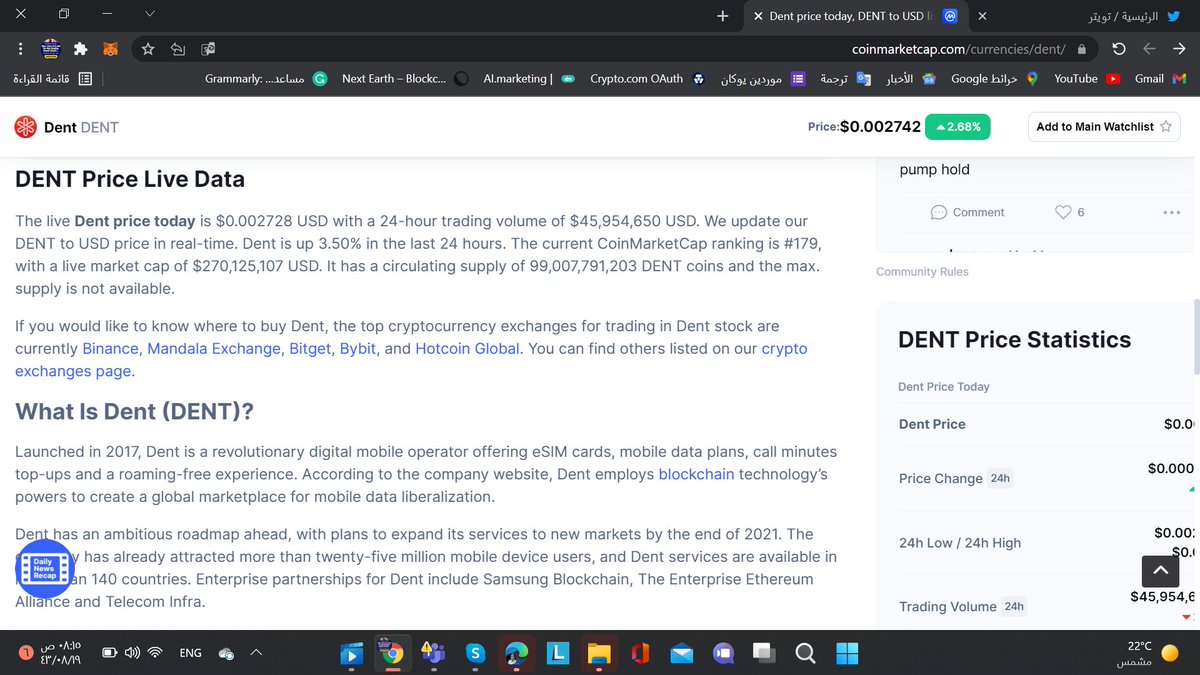Open the tab search chevron
The image size is (1200, 675).
pyautogui.click(x=150, y=14)
